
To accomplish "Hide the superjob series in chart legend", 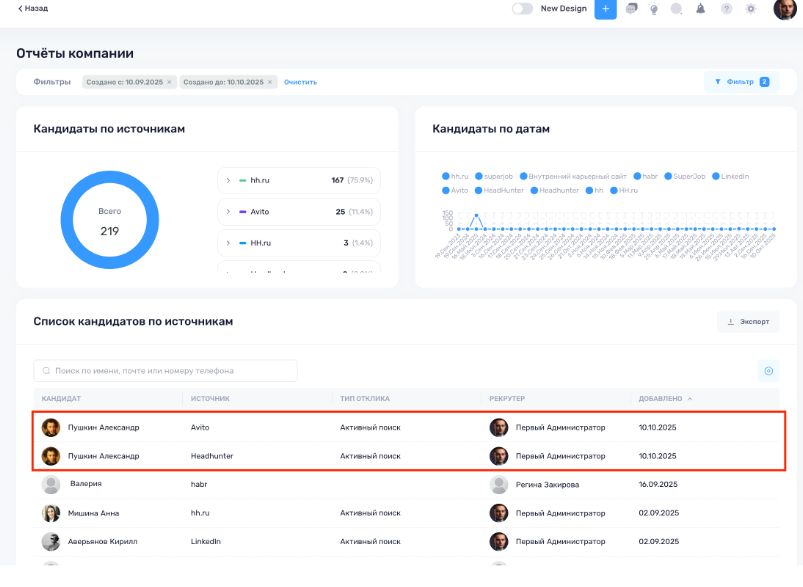I will pyautogui.click(x=495, y=176).
